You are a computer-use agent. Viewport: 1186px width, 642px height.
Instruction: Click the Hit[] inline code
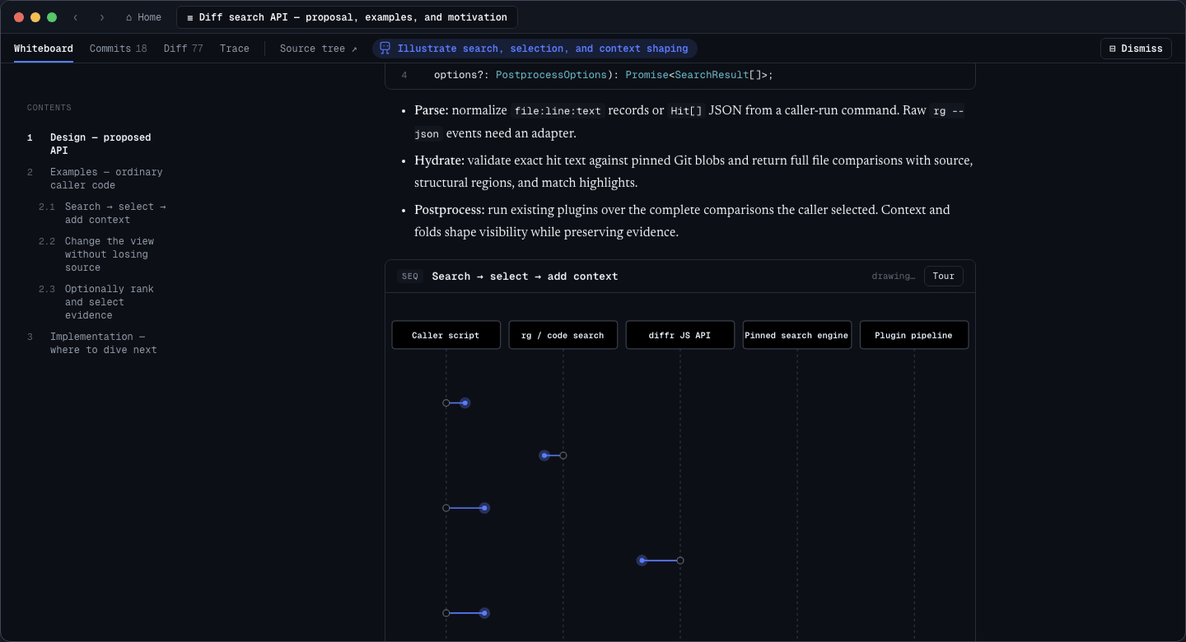[x=686, y=111]
